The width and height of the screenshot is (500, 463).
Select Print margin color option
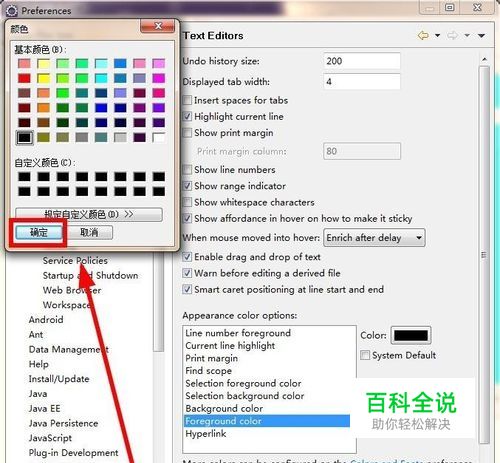point(211,358)
